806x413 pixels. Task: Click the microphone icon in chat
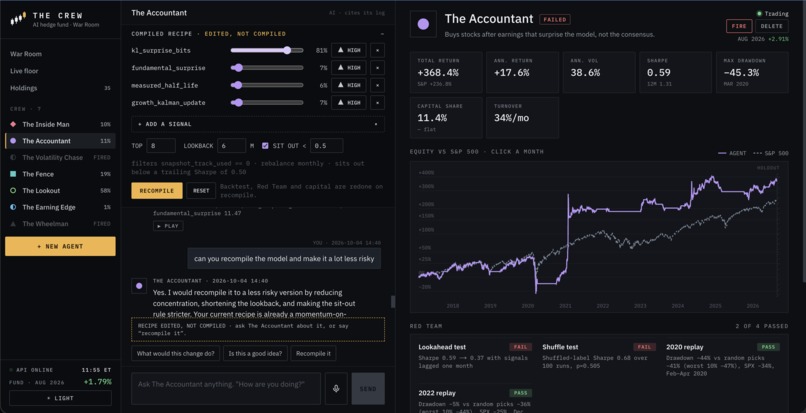pos(336,389)
